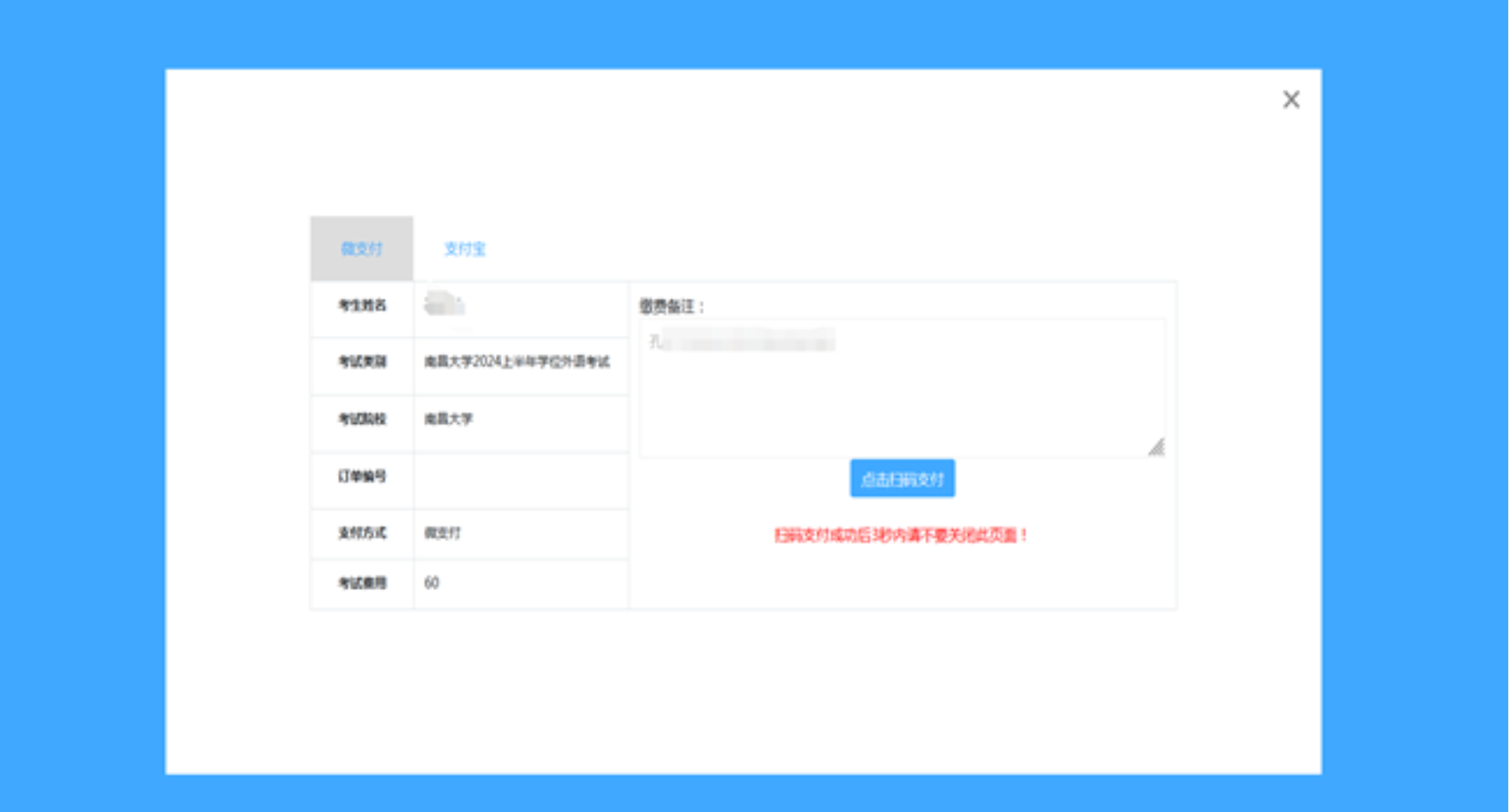Click the blurred candidate name value

(x=444, y=305)
